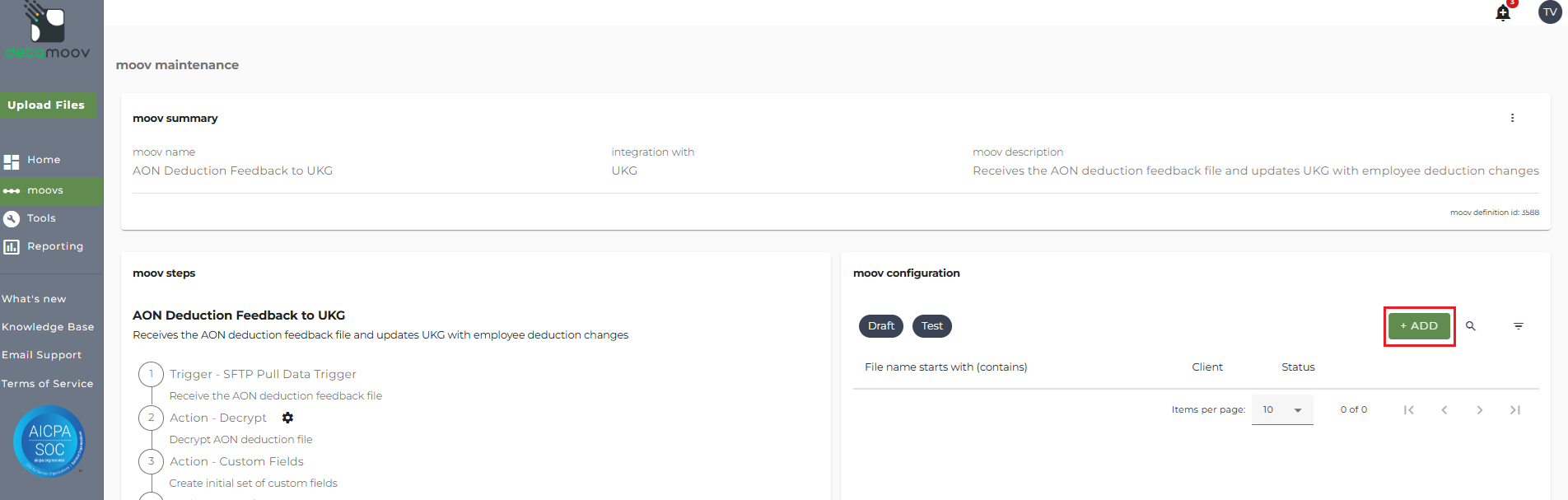Click Decrypt AON deduction file description
Screen dimensions: 1568x500
240,440
